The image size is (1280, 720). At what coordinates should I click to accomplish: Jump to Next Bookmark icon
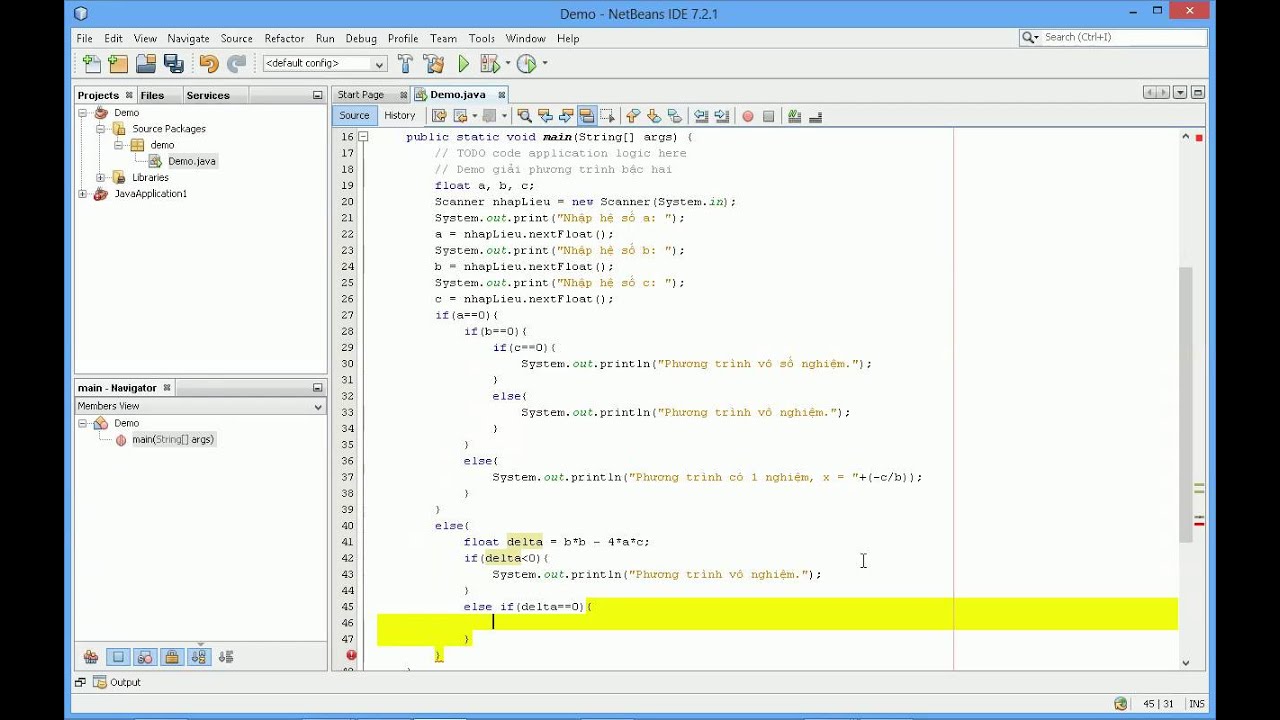coord(653,116)
